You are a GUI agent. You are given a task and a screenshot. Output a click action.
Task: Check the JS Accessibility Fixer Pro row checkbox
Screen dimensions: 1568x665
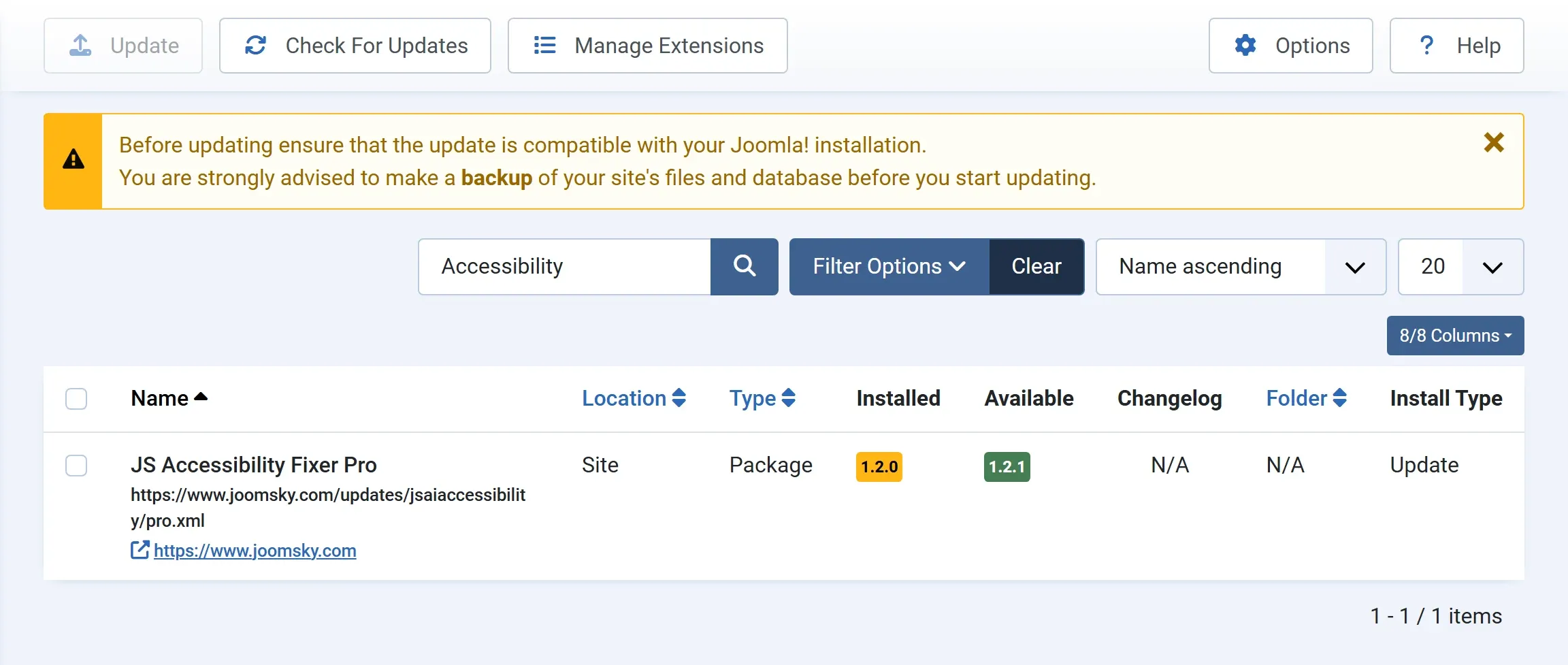pos(76,466)
